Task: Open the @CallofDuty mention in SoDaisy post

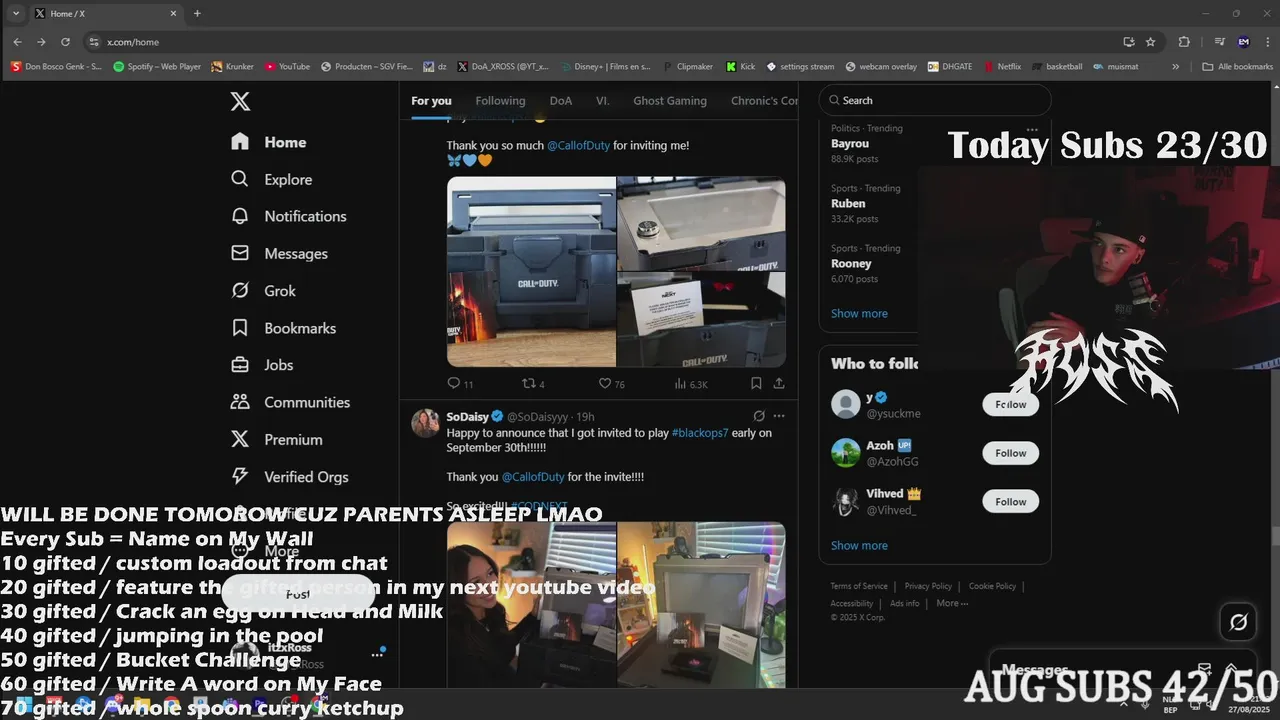Action: coord(533,477)
